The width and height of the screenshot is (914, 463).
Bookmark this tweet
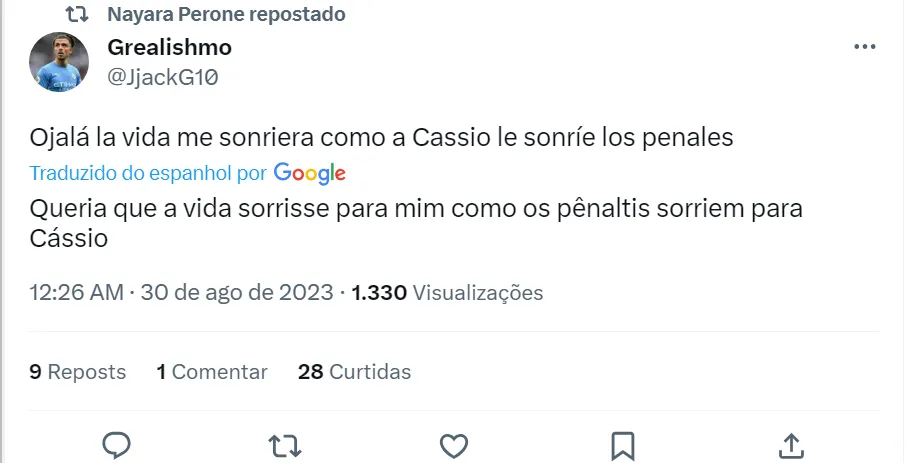click(x=622, y=445)
